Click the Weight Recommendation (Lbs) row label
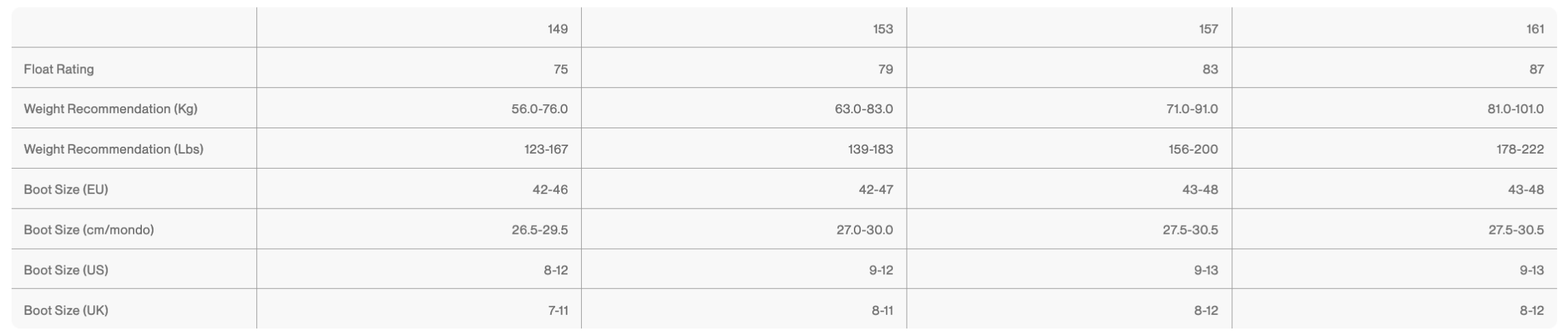 click(114, 149)
